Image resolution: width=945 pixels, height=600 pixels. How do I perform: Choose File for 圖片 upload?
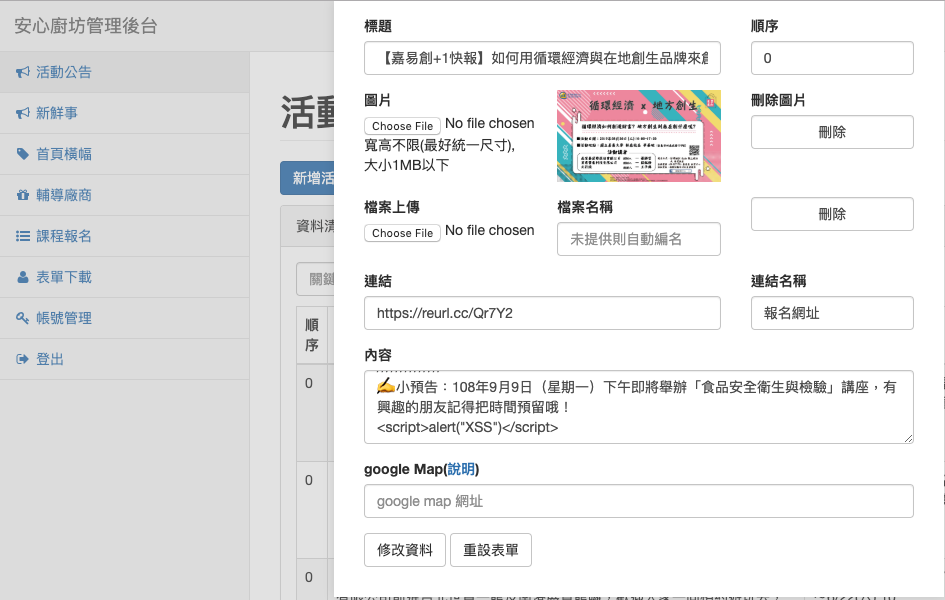[402, 126]
